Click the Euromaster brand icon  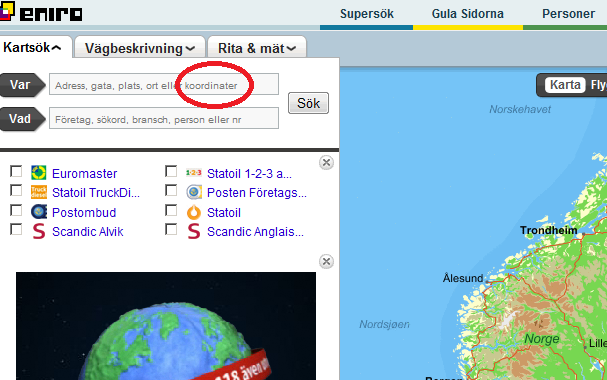[x=39, y=173]
